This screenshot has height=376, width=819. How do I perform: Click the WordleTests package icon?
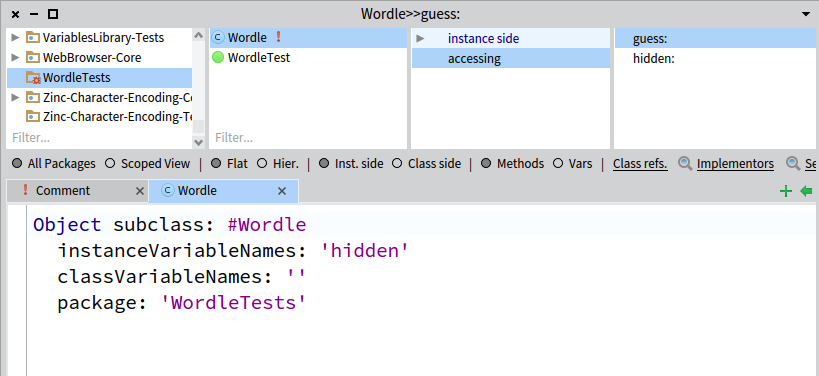pyautogui.click(x=33, y=78)
